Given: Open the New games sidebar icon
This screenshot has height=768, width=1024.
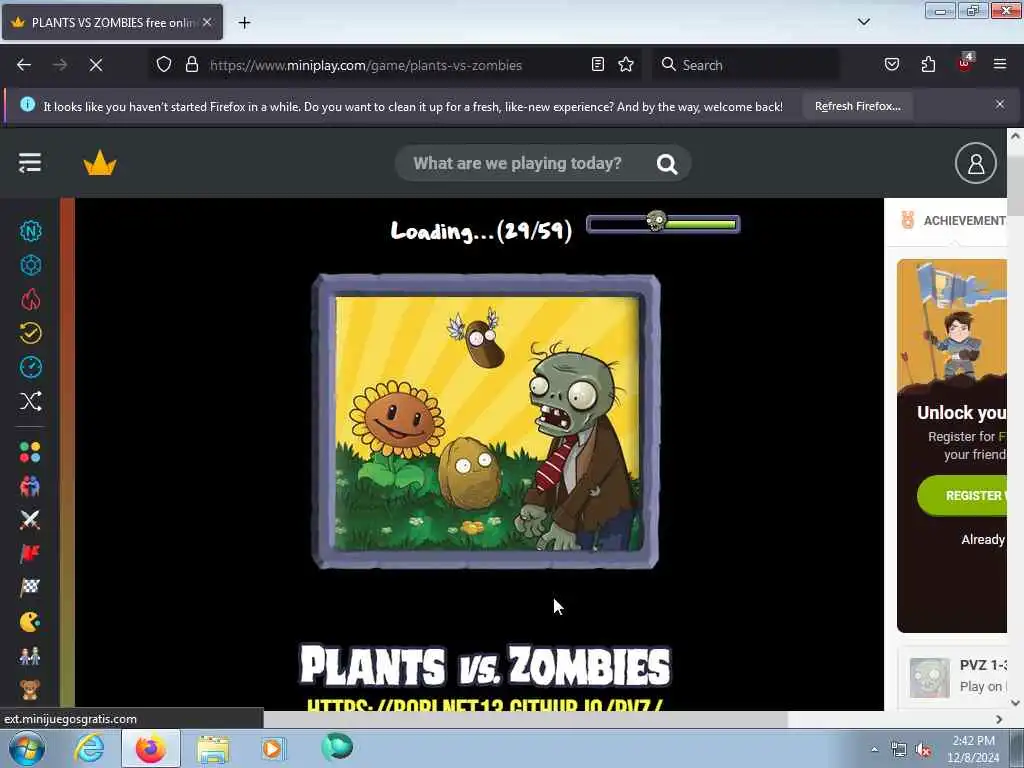Looking at the screenshot, I should 31,231.
